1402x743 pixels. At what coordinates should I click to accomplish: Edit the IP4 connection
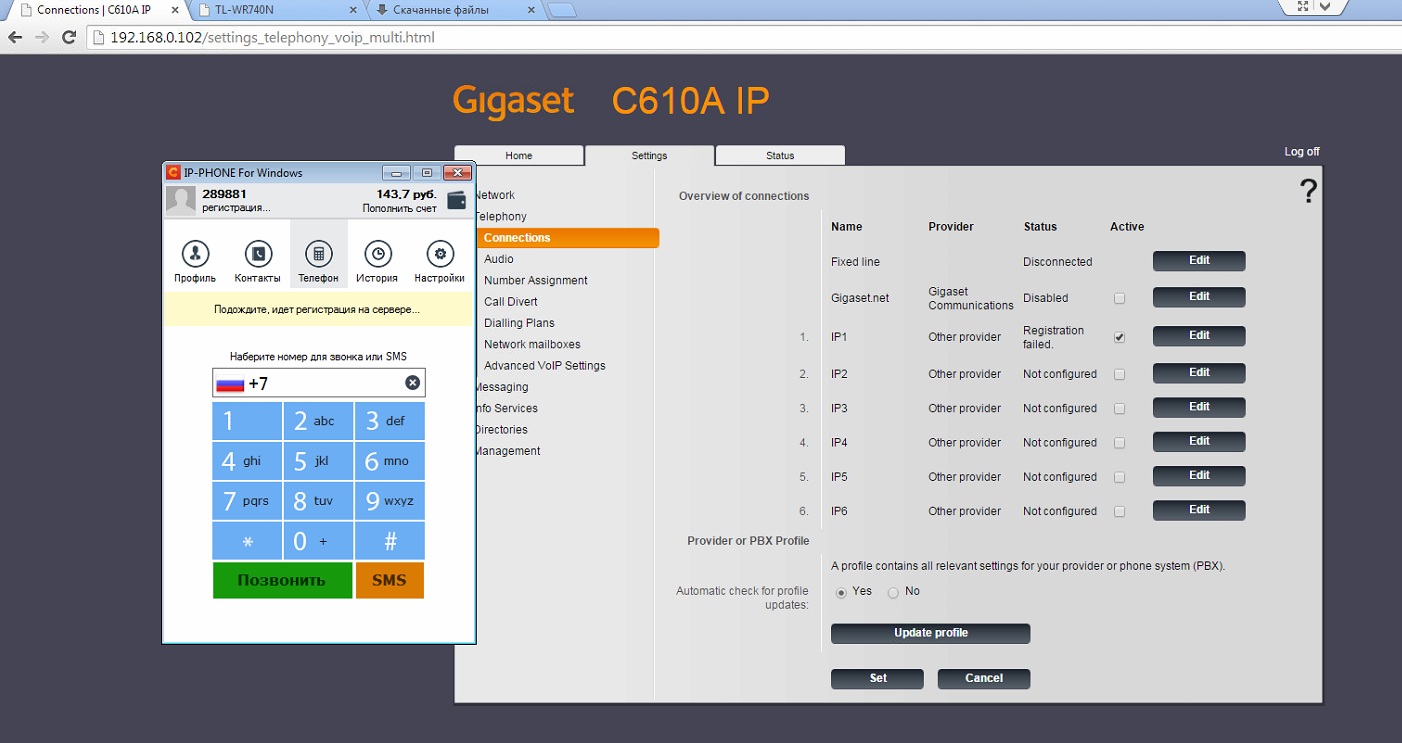pyautogui.click(x=1199, y=442)
